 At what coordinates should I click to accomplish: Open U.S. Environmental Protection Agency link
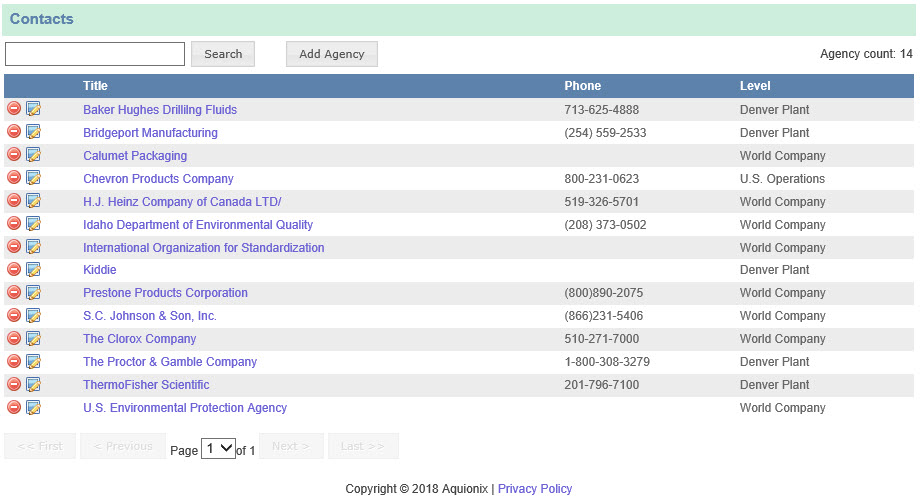pyautogui.click(x=184, y=407)
